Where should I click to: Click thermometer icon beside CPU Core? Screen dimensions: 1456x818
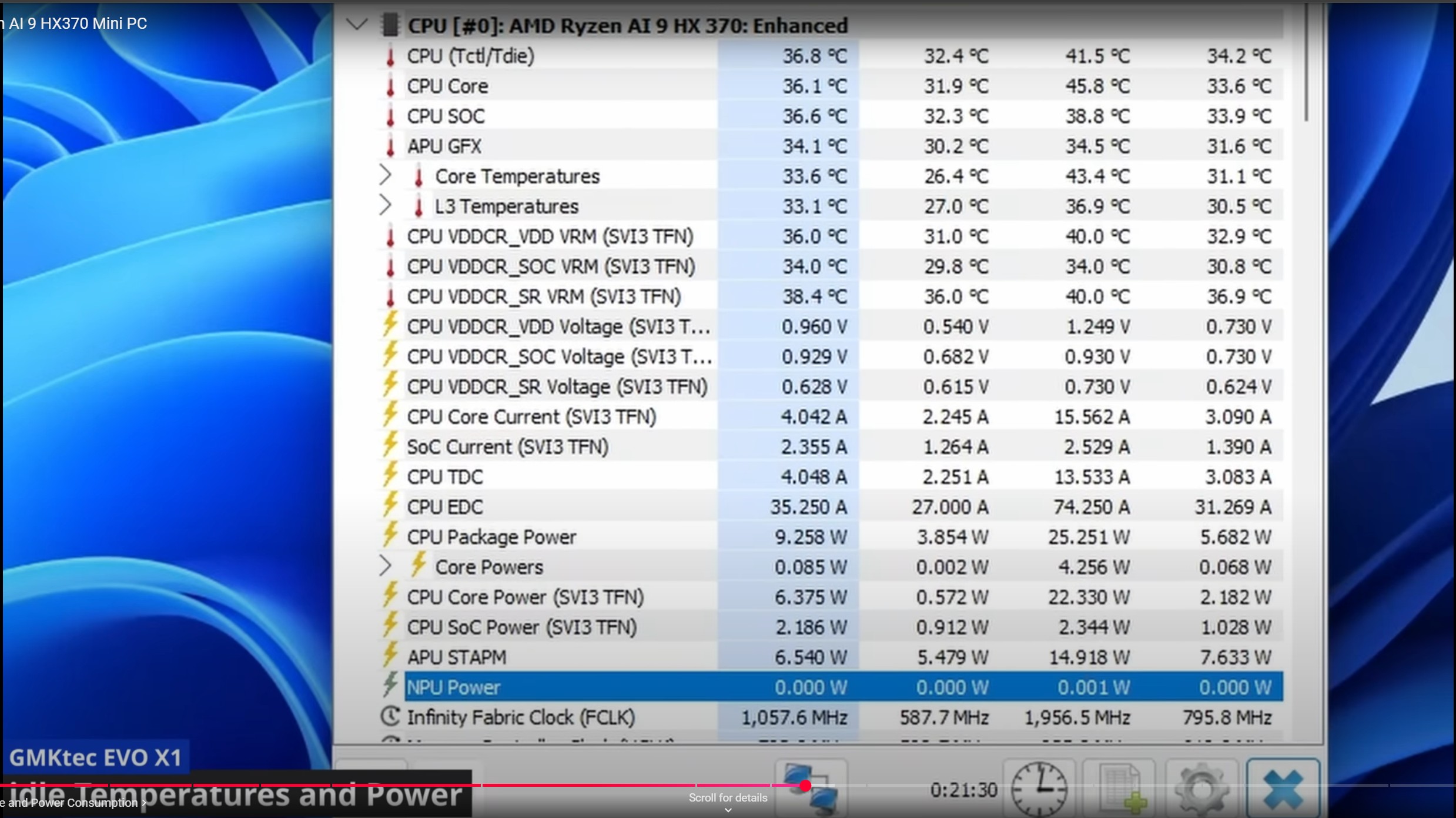pyautogui.click(x=390, y=86)
